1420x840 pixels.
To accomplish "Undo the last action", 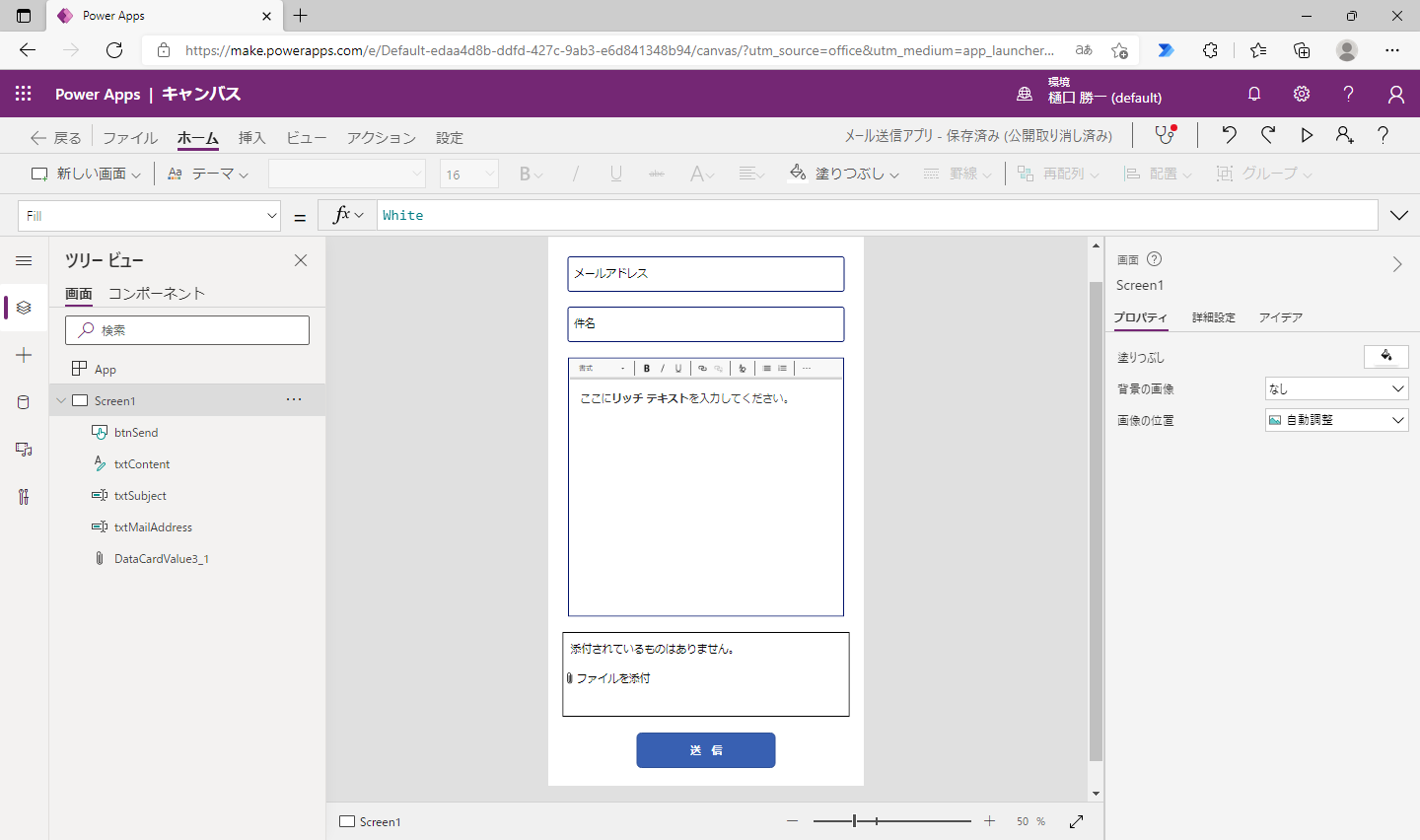I will (x=1229, y=135).
